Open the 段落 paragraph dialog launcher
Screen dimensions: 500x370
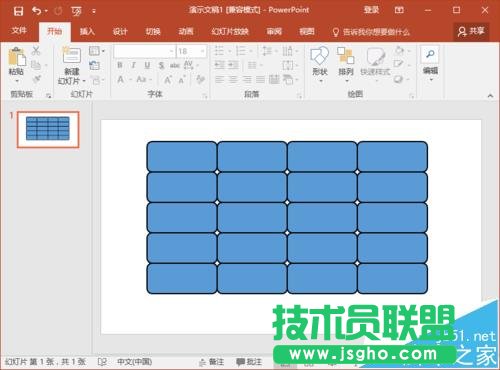click(299, 96)
